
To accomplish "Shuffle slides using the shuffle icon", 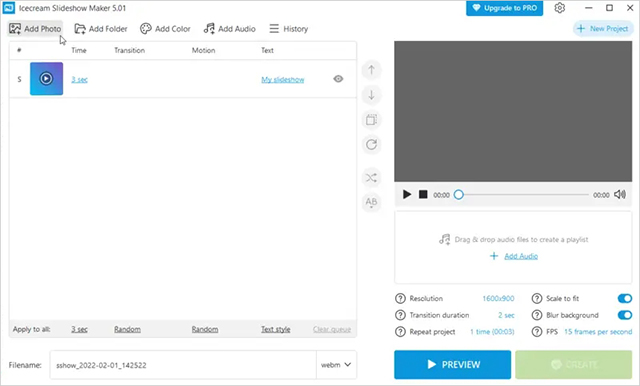I will pos(371,178).
